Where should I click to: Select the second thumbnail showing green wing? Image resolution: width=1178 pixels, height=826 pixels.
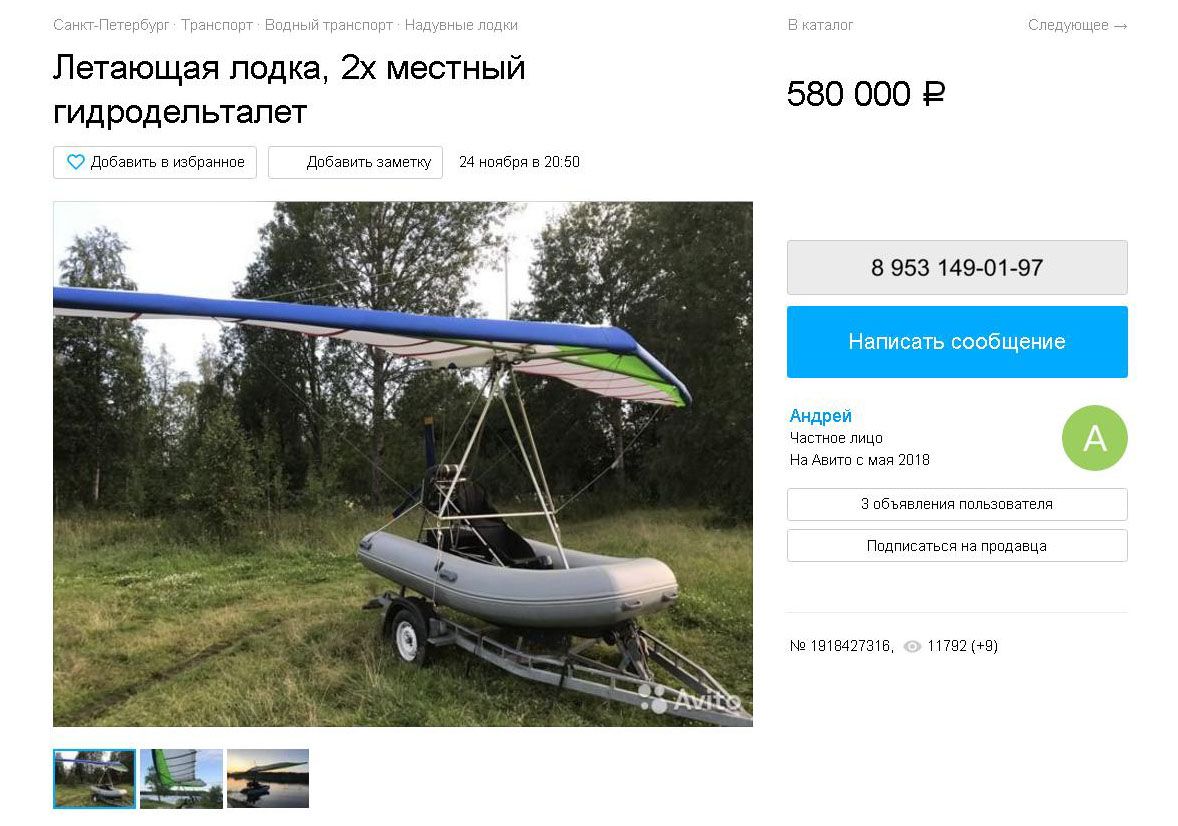click(181, 779)
